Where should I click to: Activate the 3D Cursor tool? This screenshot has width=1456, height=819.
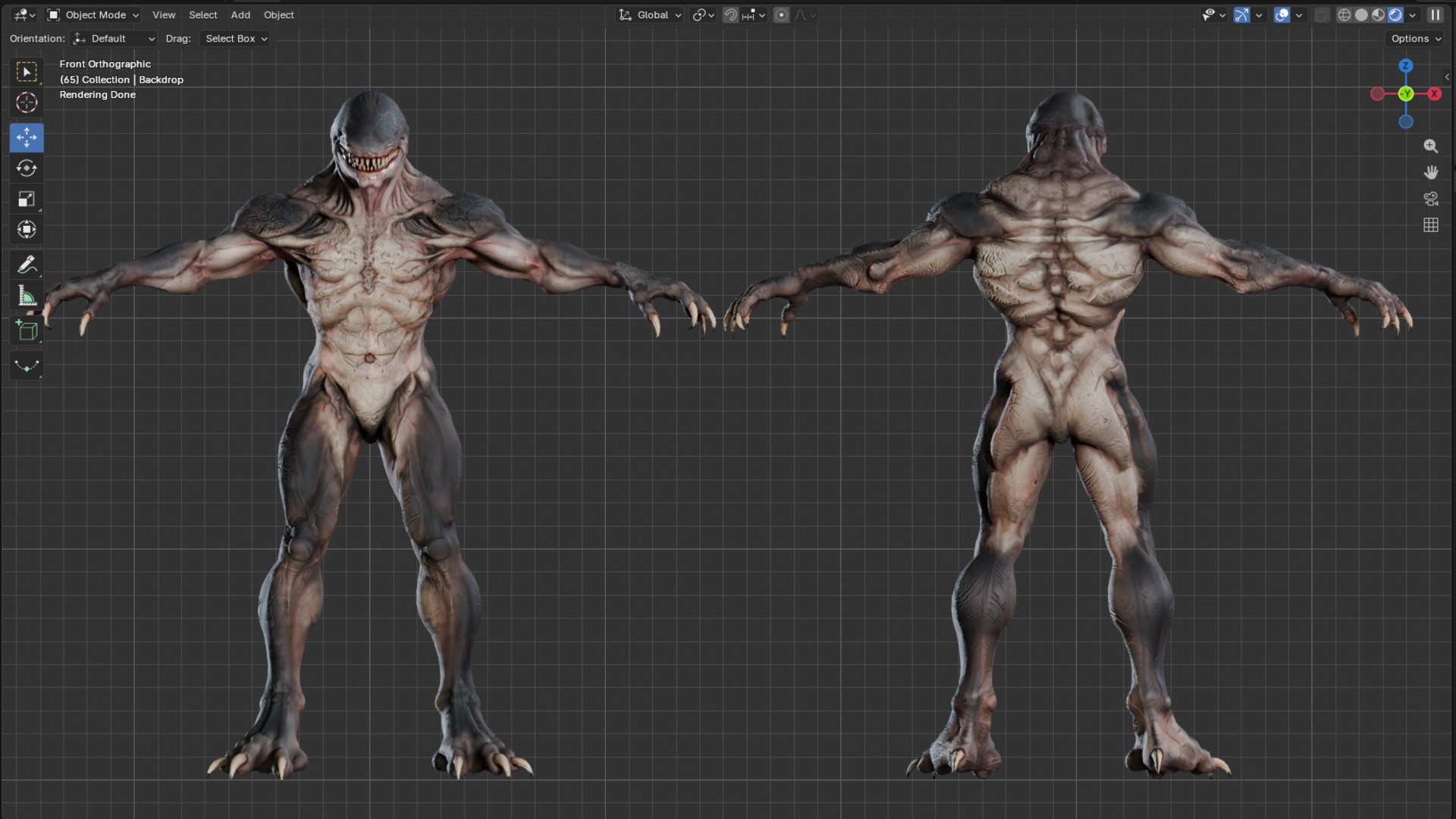[x=27, y=102]
